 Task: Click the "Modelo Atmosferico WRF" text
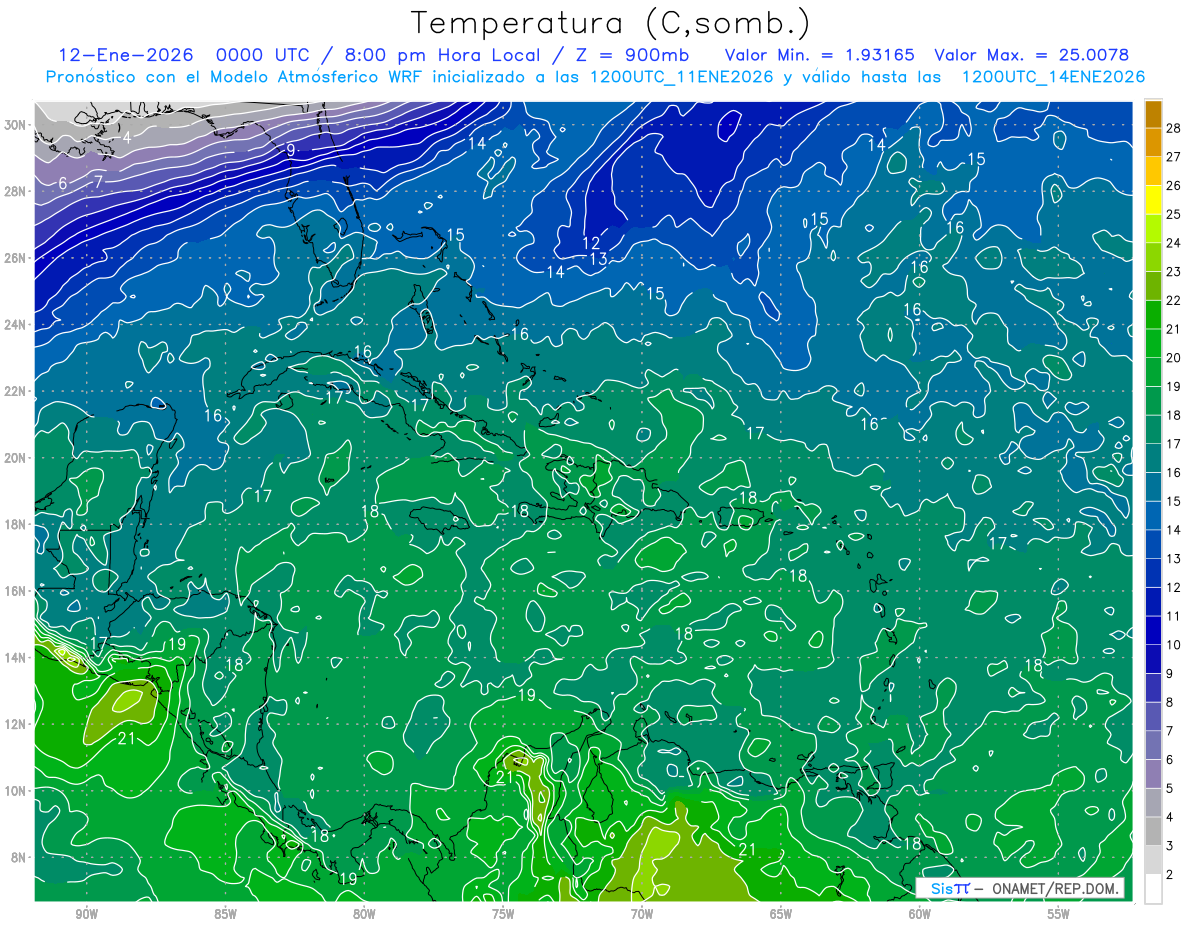(314, 77)
